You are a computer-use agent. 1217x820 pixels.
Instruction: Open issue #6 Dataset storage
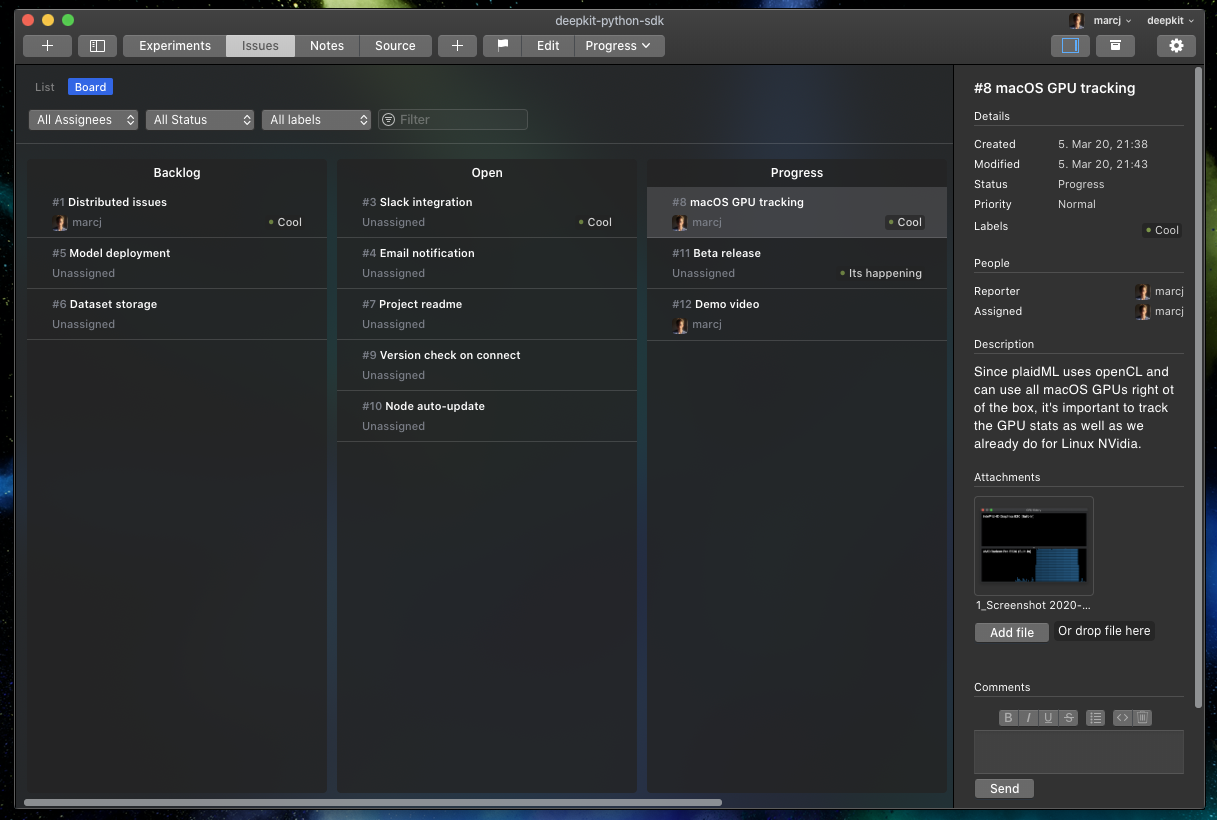pyautogui.click(x=177, y=314)
